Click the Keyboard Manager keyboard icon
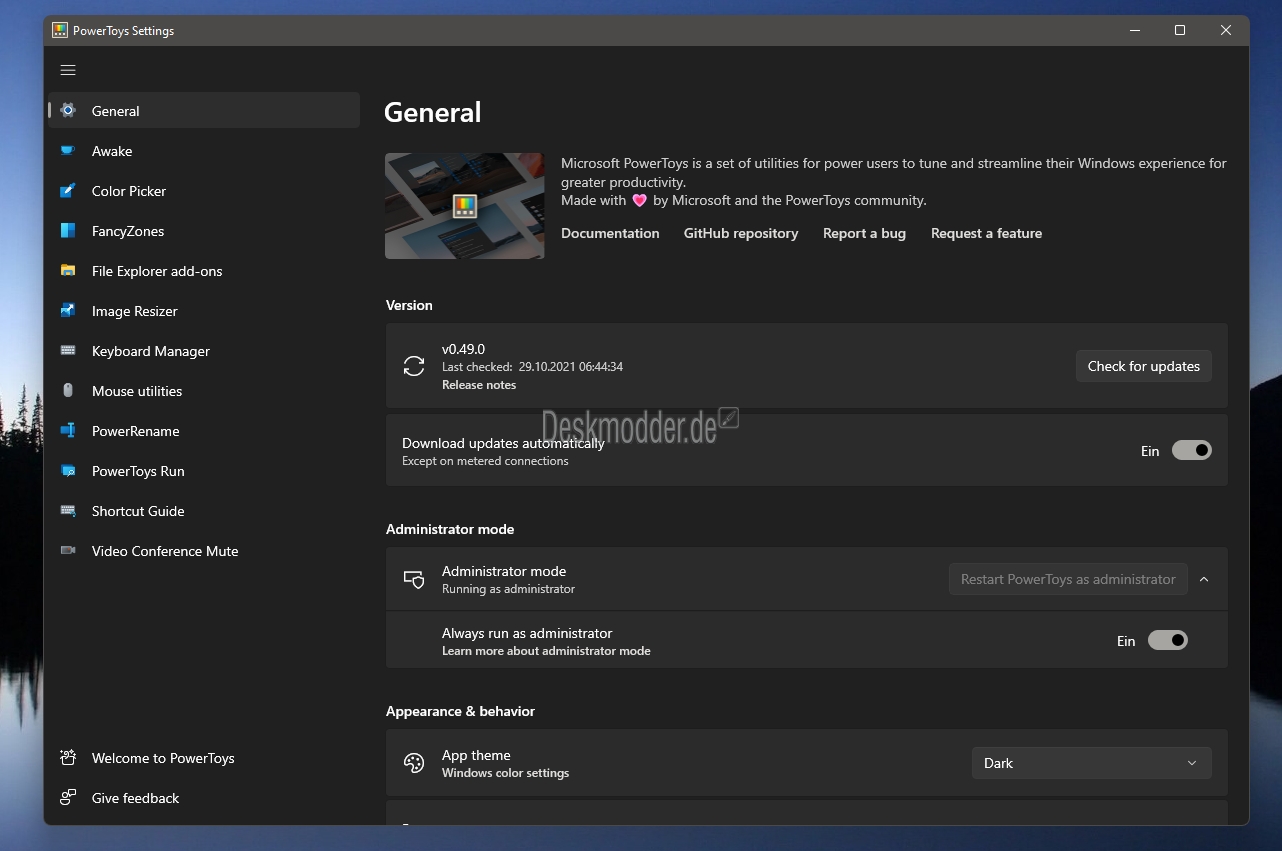Image resolution: width=1282 pixels, height=851 pixels. click(68, 351)
